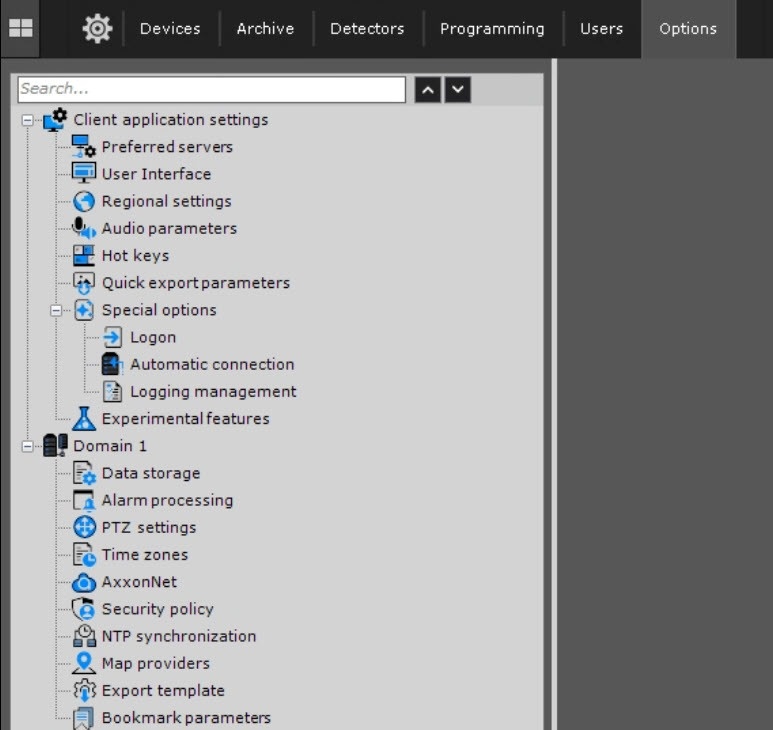Select 'Special options' text label
The image size is (773, 730).
click(159, 311)
